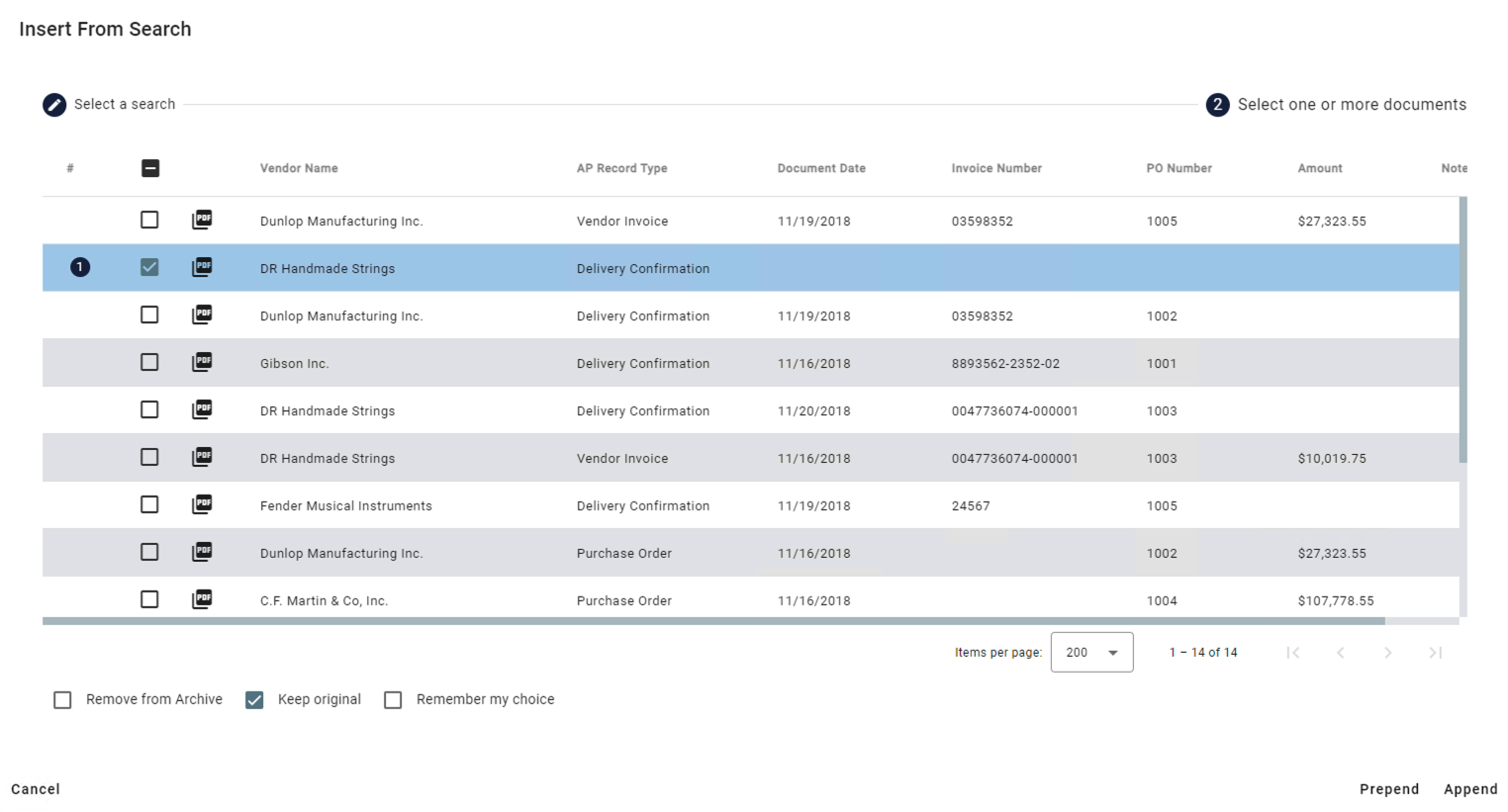The height and width of the screenshot is (812, 1508).
Task: Open the PDF for C.F. Martin & Co purchase order
Action: coord(202,599)
